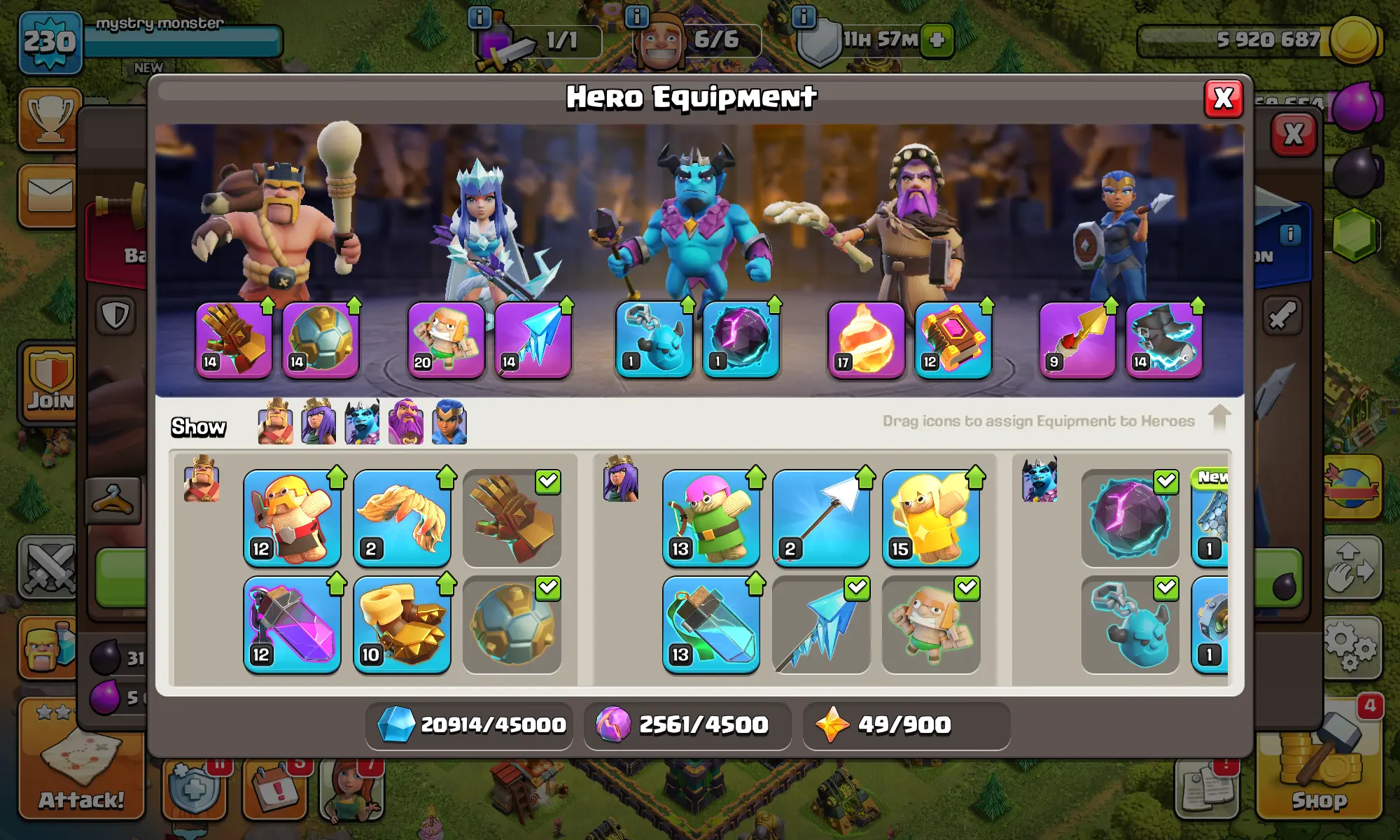Screen dimensions: 1400x840
Task: Filter by Royal Champion portrait
Action: 449,422
